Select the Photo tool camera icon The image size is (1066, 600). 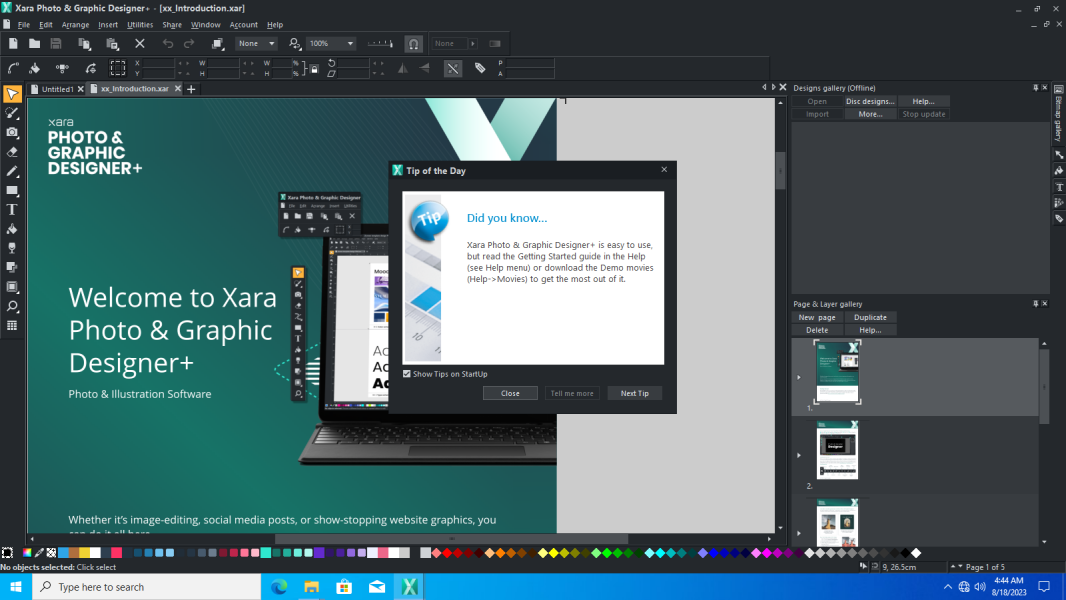tap(12, 132)
